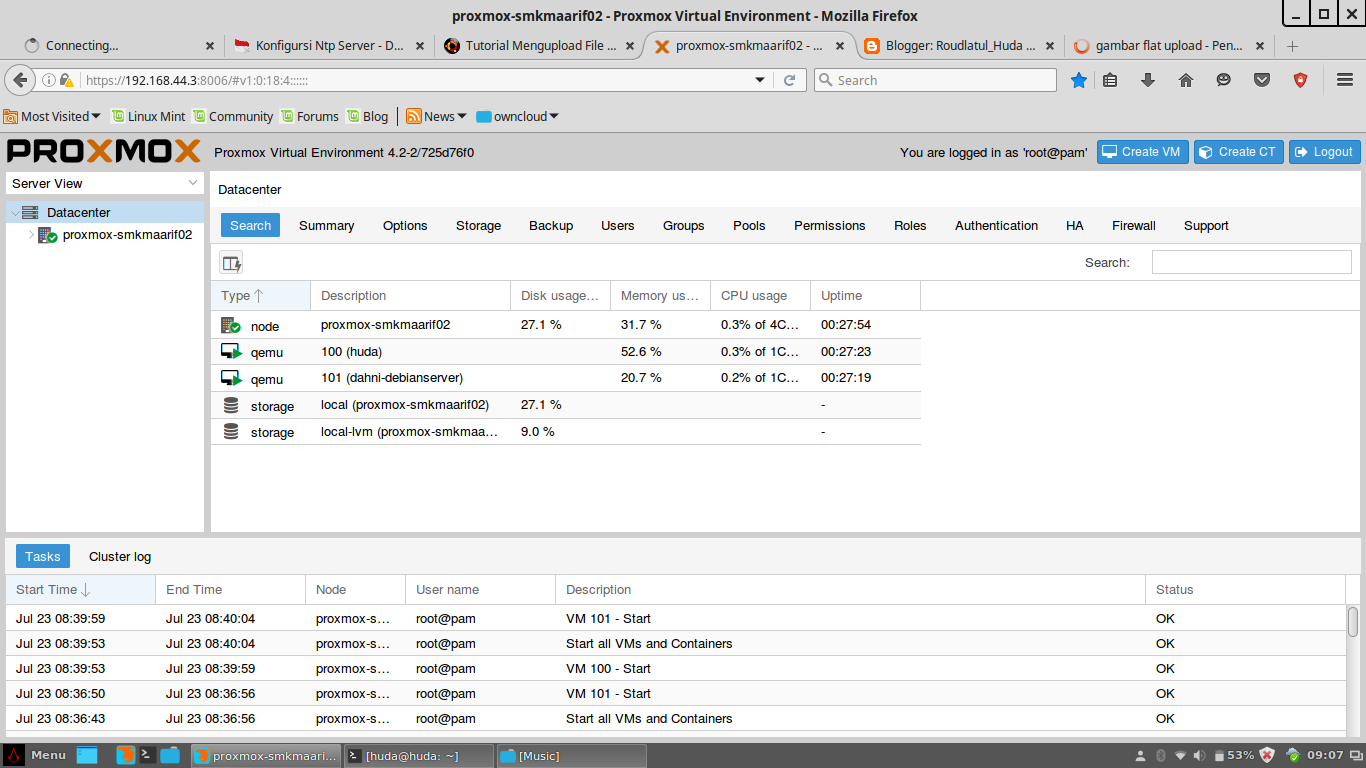1366x768 pixels.
Task: Reload the current page
Action: (x=789, y=80)
